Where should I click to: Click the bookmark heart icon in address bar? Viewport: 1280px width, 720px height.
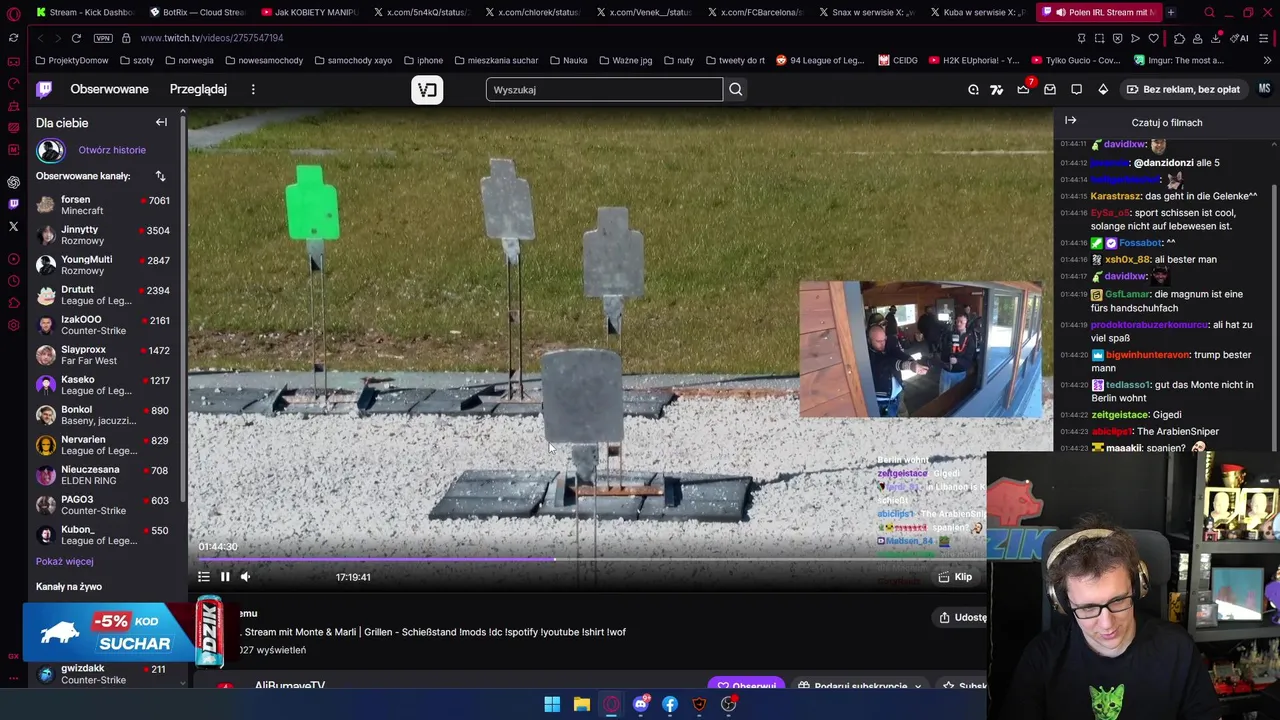1153,38
